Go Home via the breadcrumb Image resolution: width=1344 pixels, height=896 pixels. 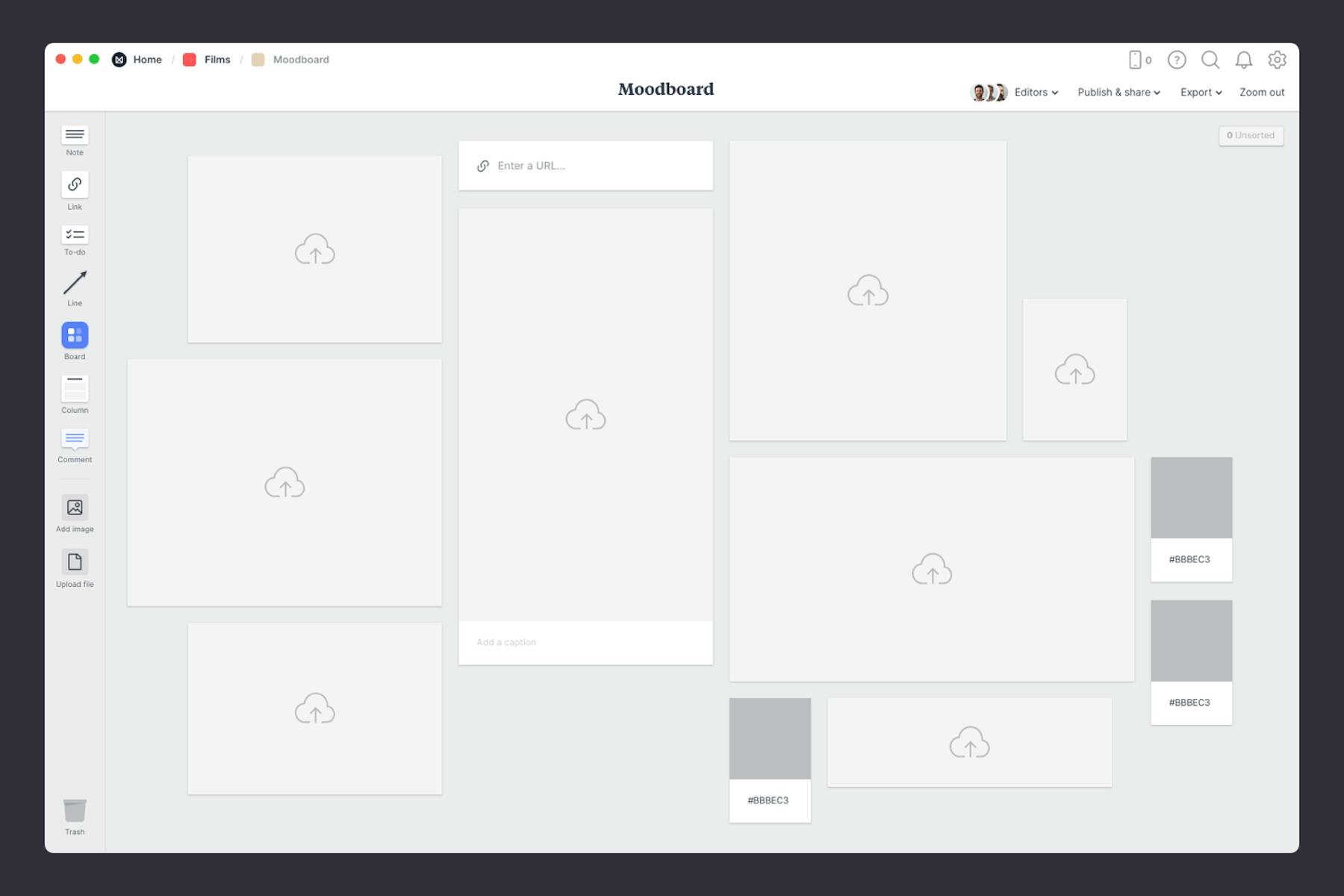point(147,59)
